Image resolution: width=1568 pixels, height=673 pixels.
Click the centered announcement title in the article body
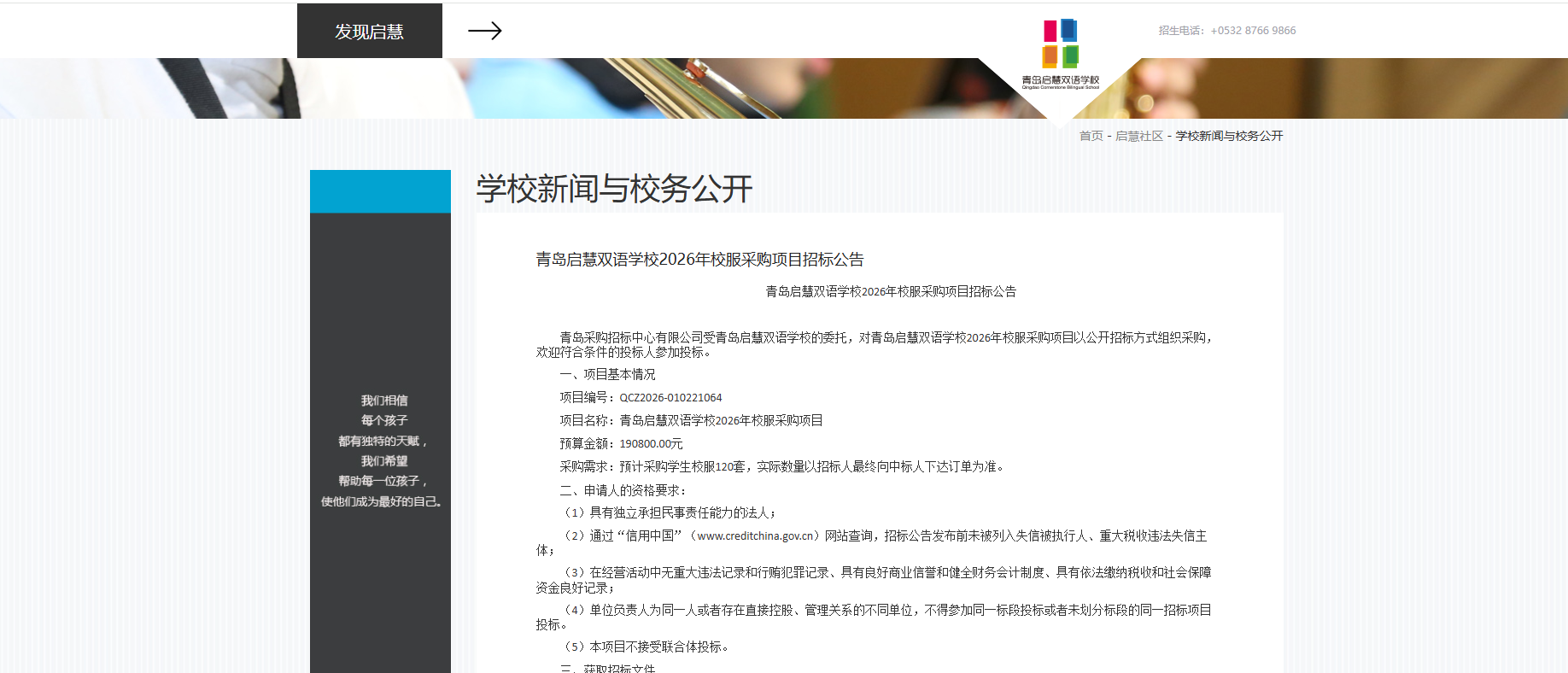(x=891, y=291)
